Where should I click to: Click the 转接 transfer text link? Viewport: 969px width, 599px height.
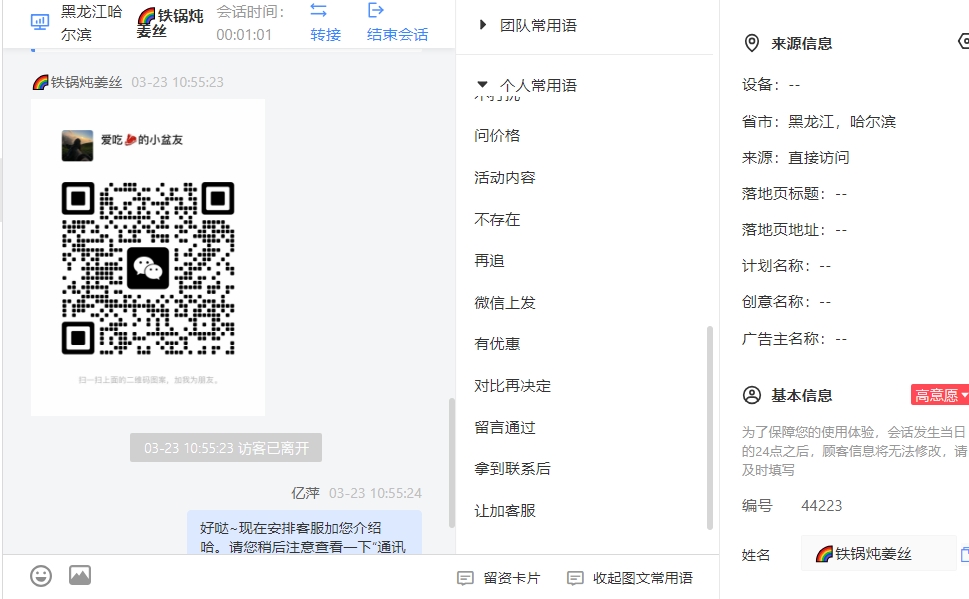326,35
